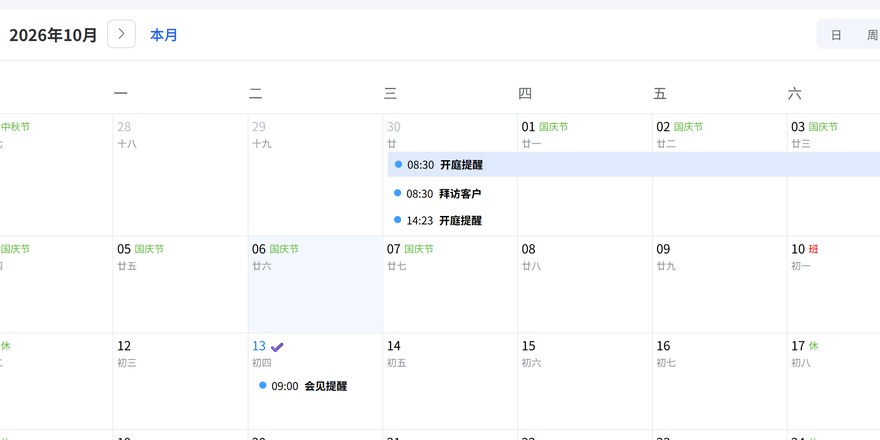The image size is (880, 440).
Task: Open the 09:00 会见提醒 event
Action: [x=303, y=386]
